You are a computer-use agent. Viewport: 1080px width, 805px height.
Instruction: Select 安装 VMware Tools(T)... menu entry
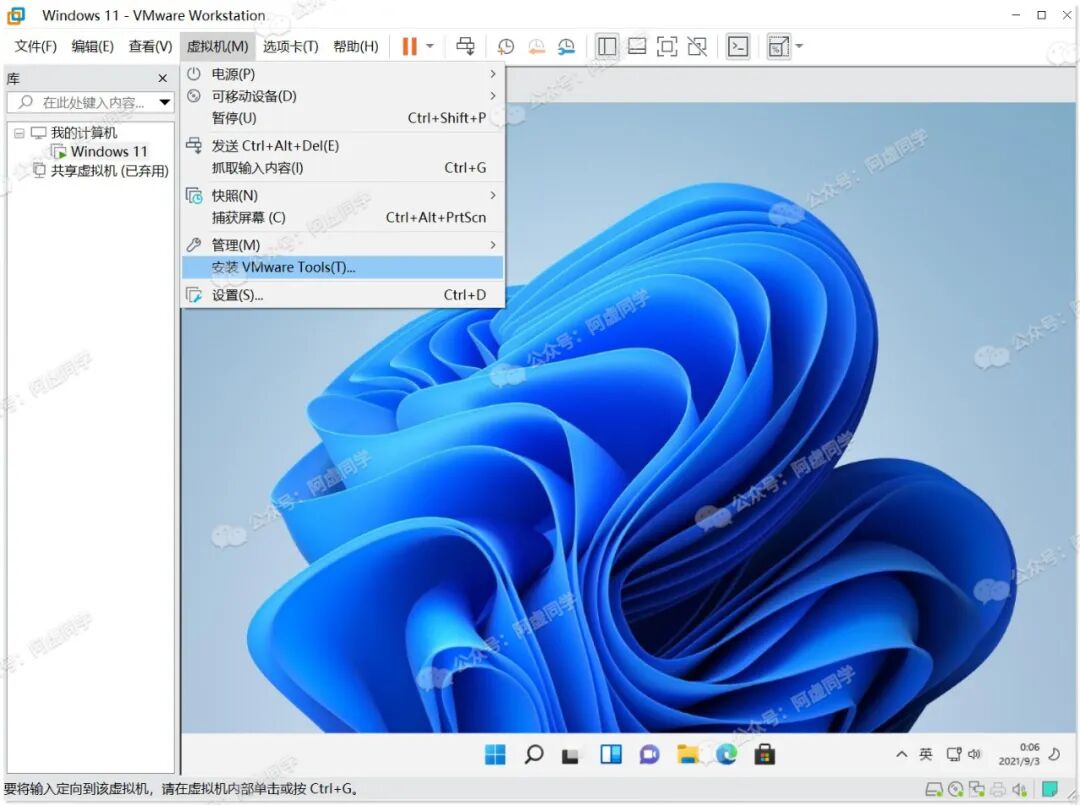point(342,267)
